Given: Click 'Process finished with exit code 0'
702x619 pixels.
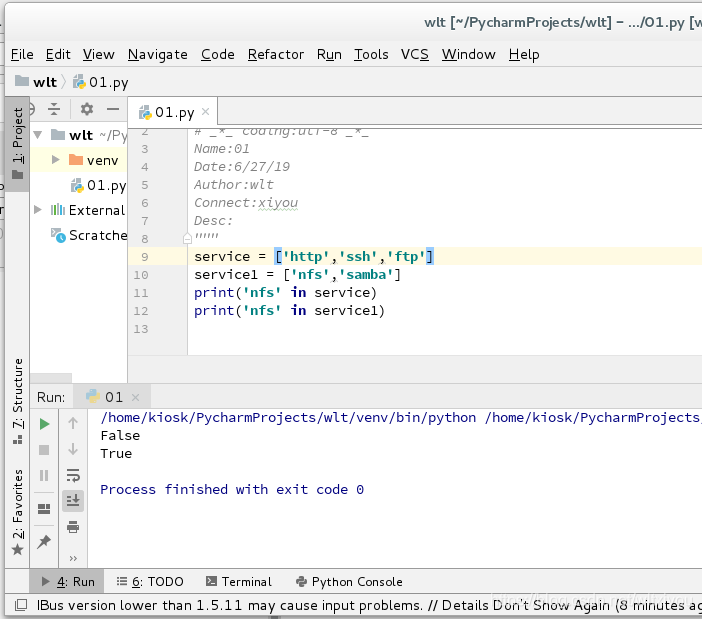Looking at the screenshot, I should 232,489.
